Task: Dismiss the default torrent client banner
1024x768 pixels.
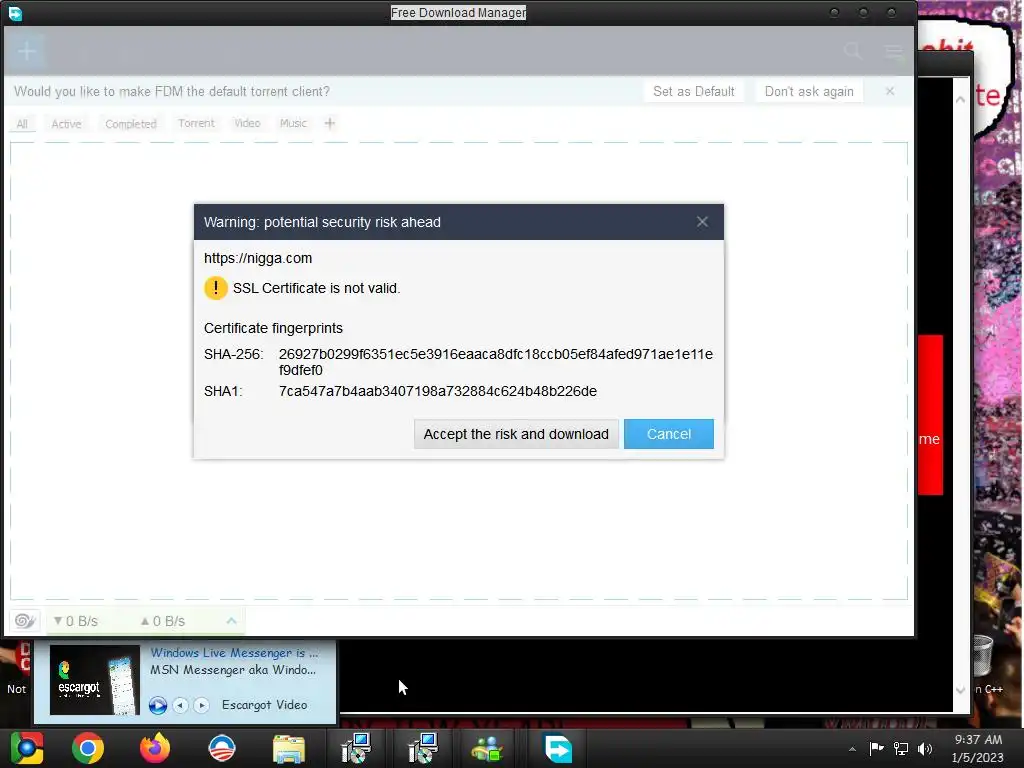Action: [x=890, y=91]
